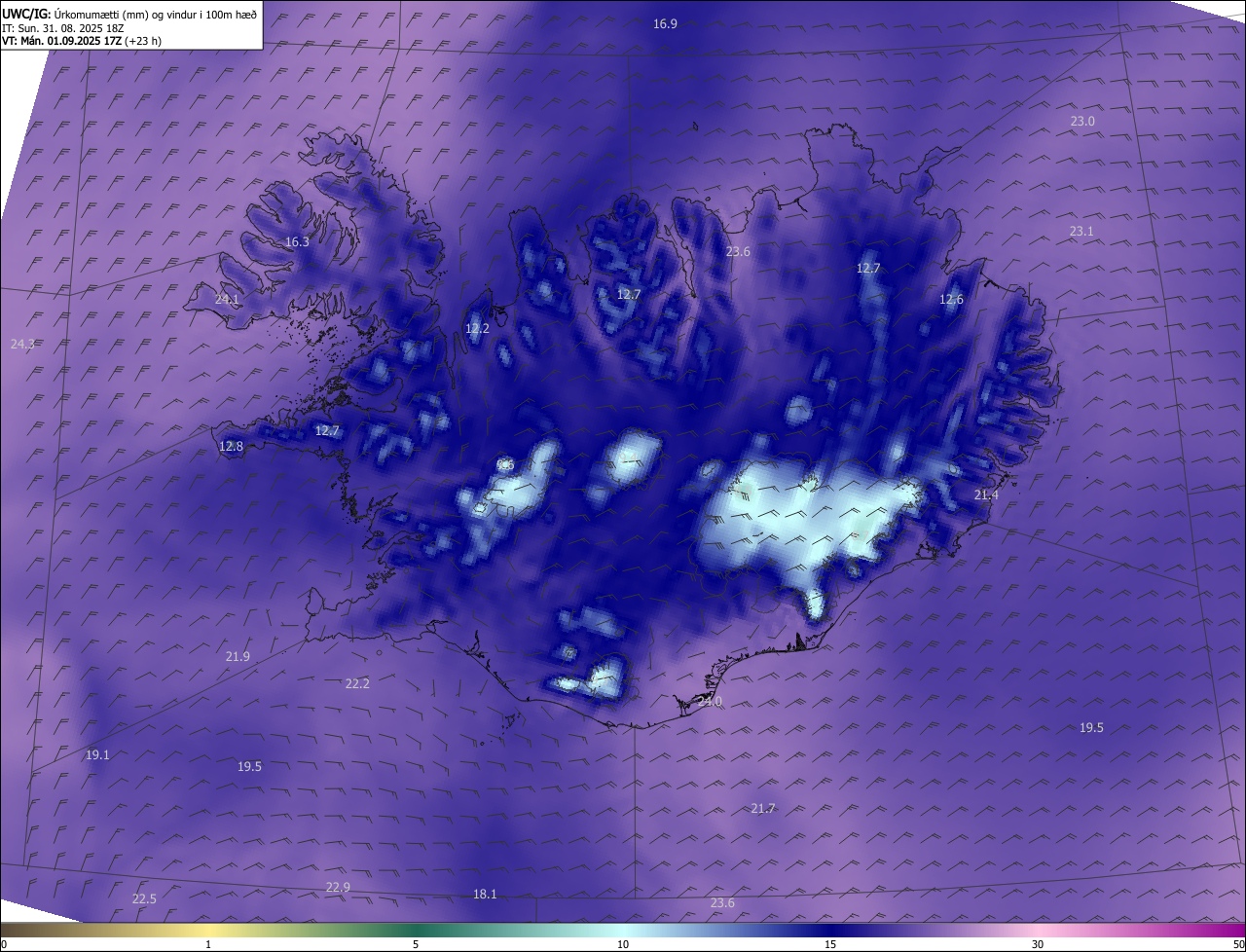
Task: Click the color scale tick labeled 5
Action: tap(416, 944)
